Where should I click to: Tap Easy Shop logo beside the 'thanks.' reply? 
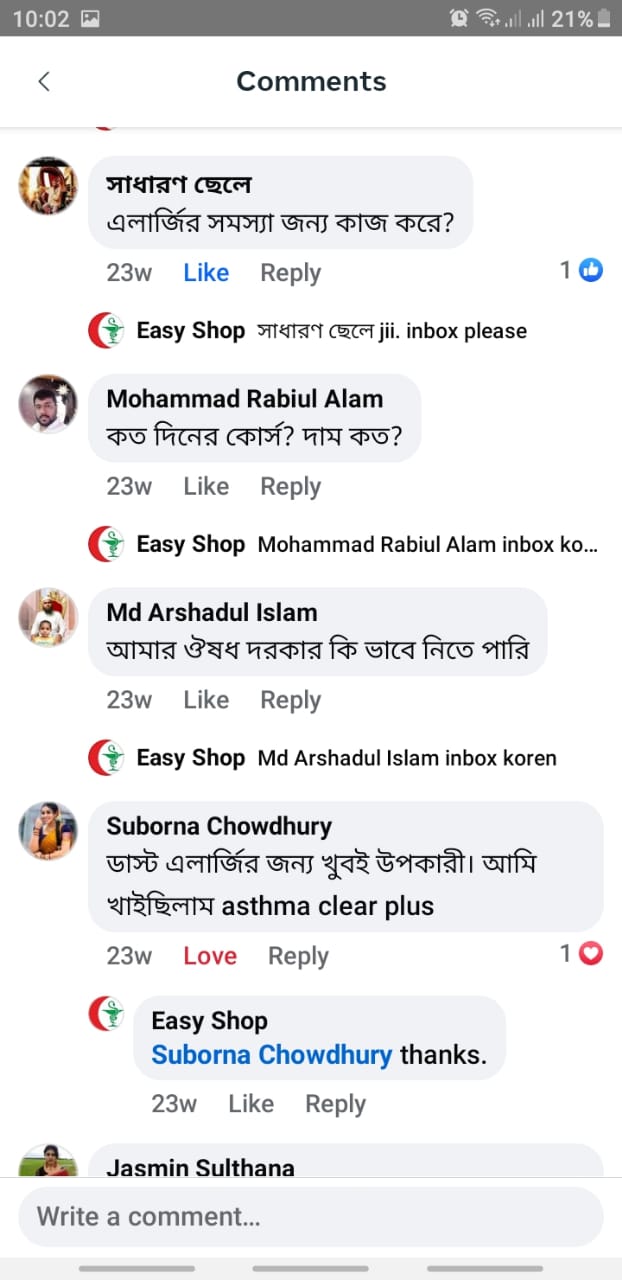pos(107,1014)
